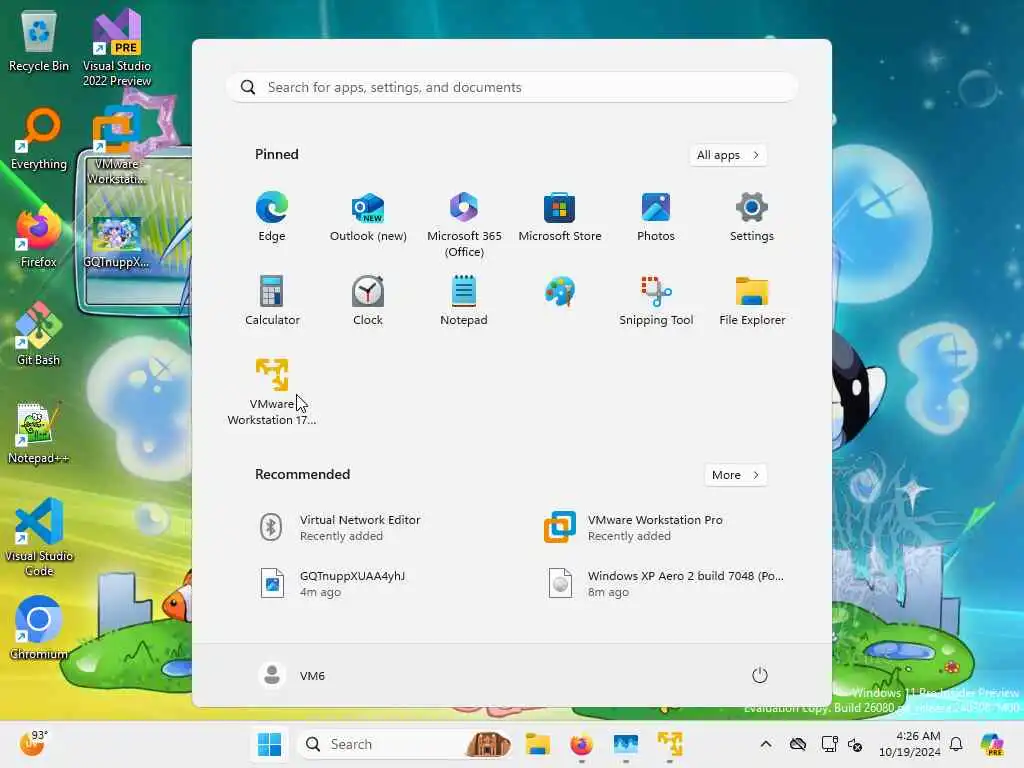
Task: Launch Outlook (new) pinned app
Action: (x=368, y=217)
